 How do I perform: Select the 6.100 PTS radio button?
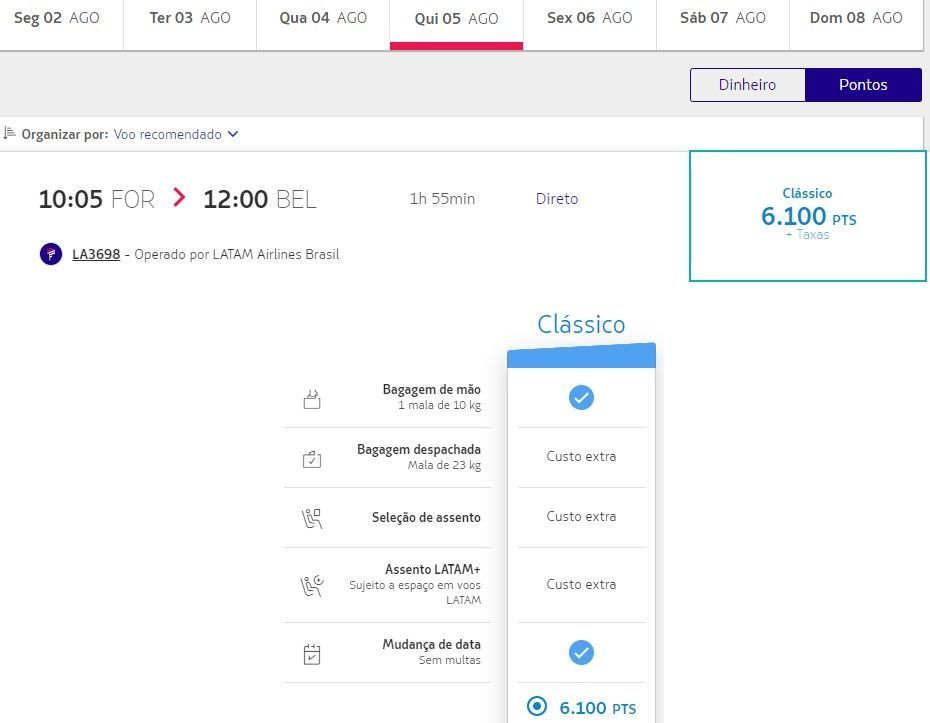tap(537, 706)
